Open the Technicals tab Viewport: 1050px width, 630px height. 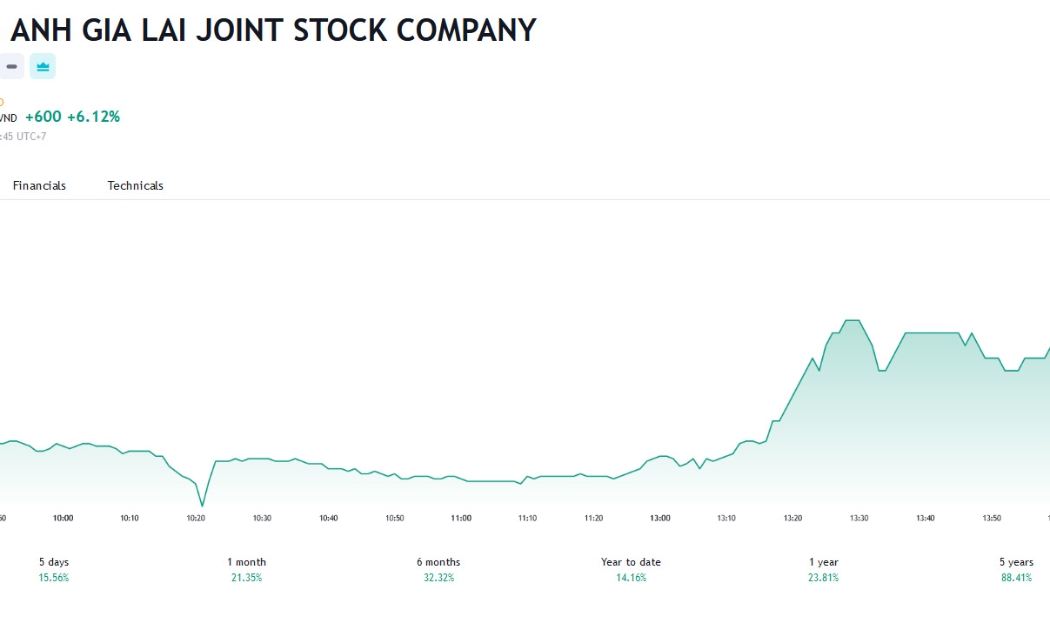tap(135, 185)
